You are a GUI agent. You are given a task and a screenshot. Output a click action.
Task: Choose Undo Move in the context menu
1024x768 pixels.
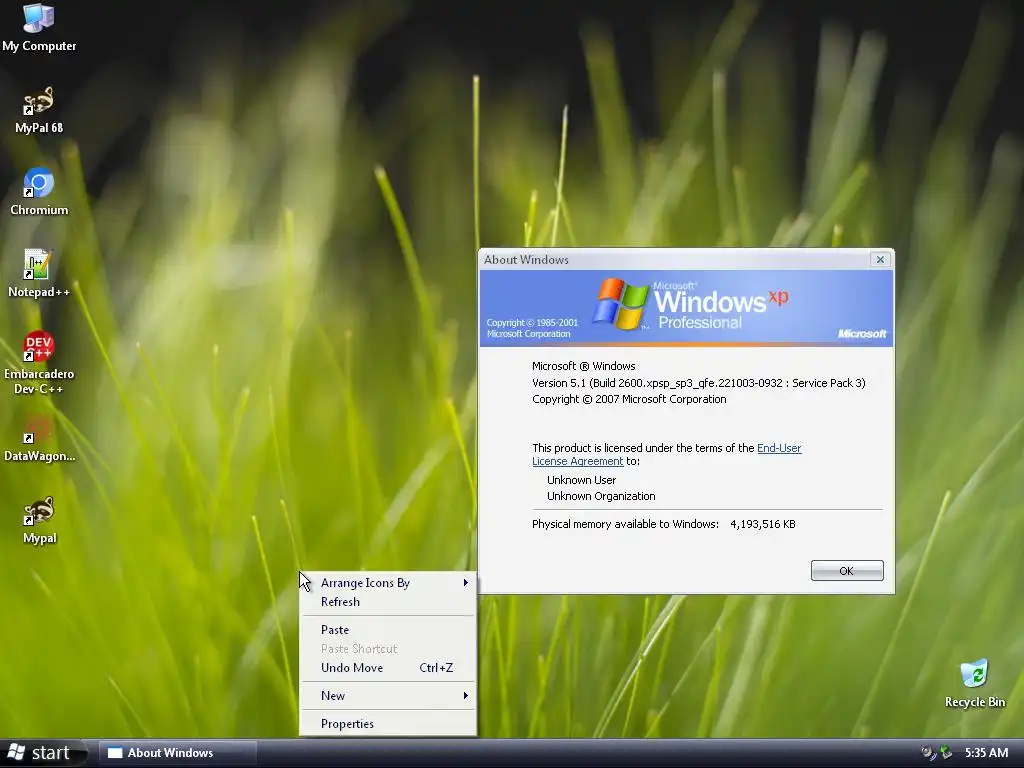[x=388, y=667]
